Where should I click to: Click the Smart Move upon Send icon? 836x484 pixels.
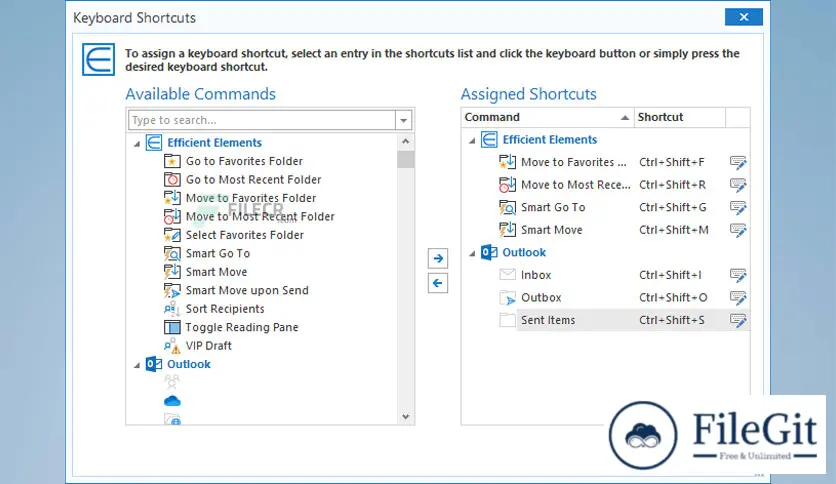coord(172,291)
